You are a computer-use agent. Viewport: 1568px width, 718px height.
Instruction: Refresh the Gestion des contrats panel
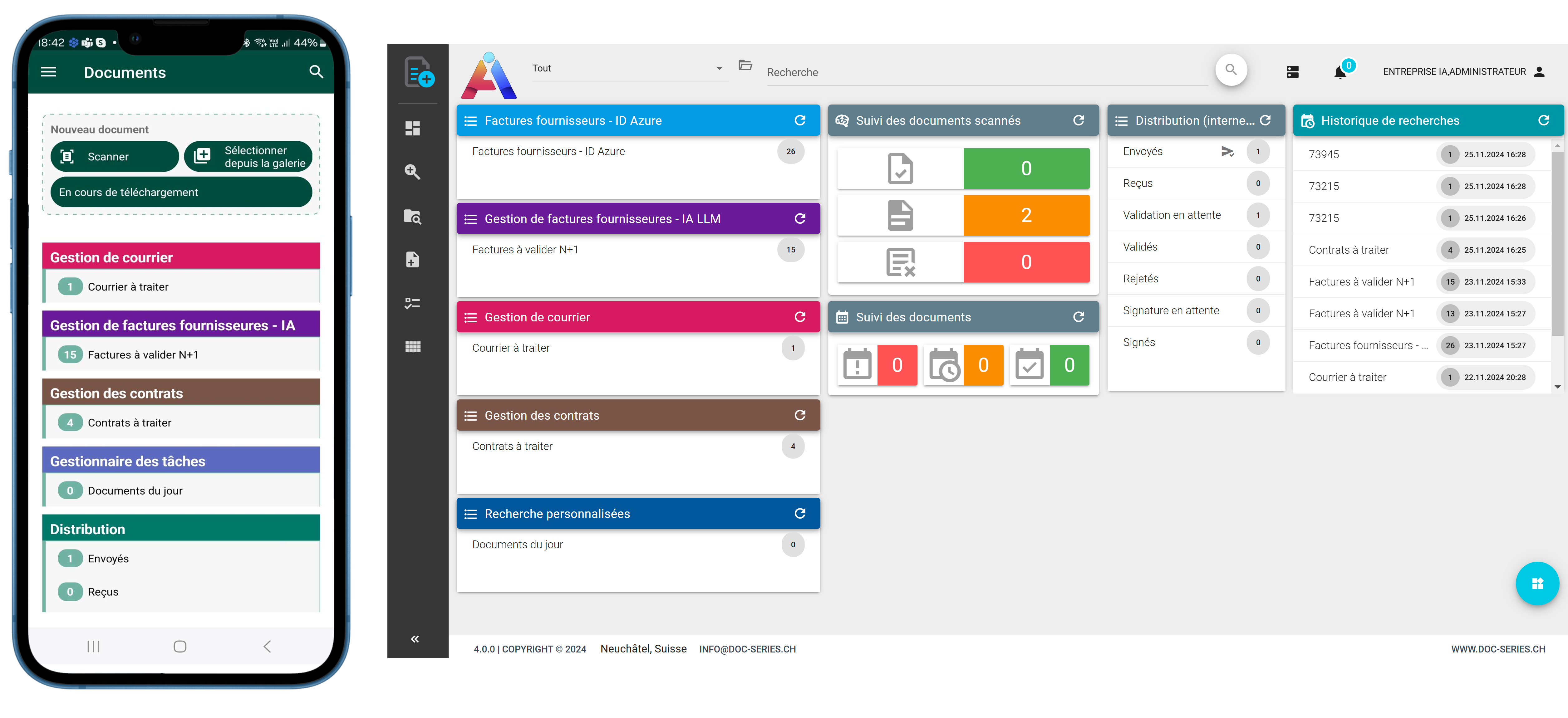800,415
